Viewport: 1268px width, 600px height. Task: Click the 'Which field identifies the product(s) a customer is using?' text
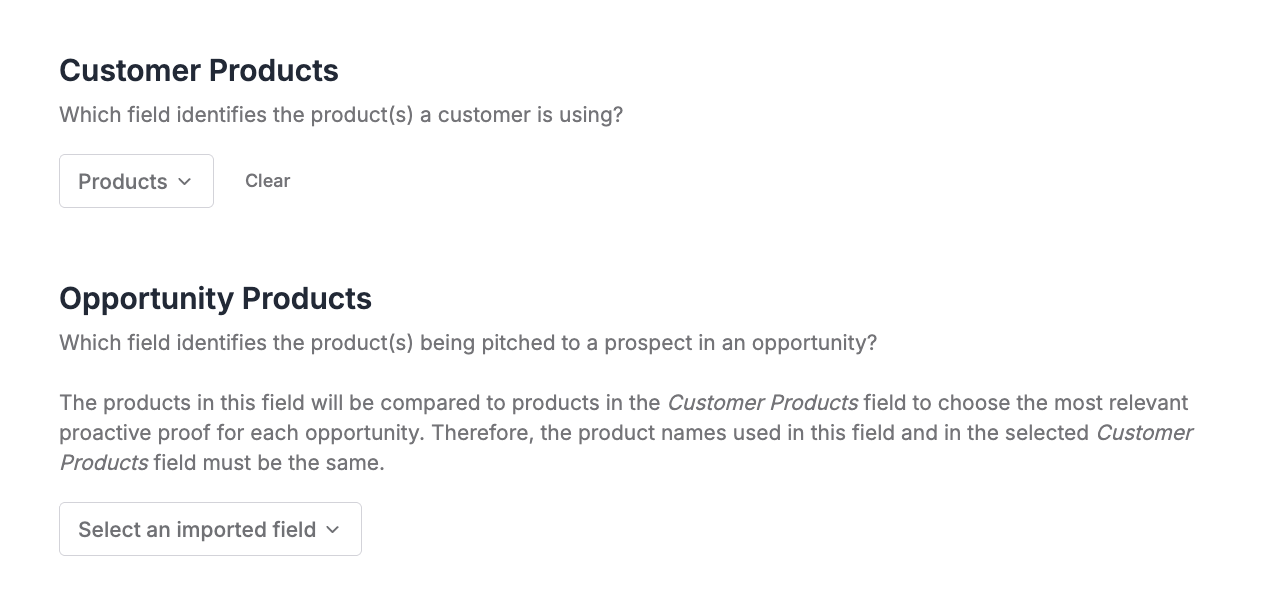click(341, 115)
